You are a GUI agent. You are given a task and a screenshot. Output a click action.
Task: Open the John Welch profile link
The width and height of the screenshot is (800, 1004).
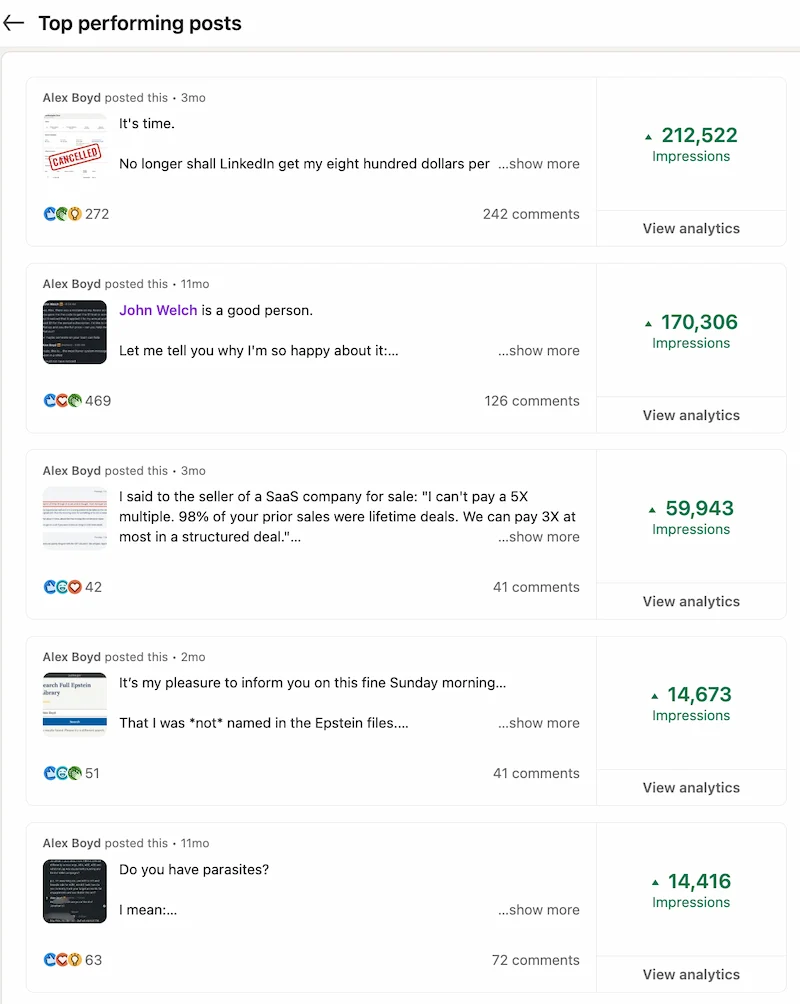[x=157, y=310]
